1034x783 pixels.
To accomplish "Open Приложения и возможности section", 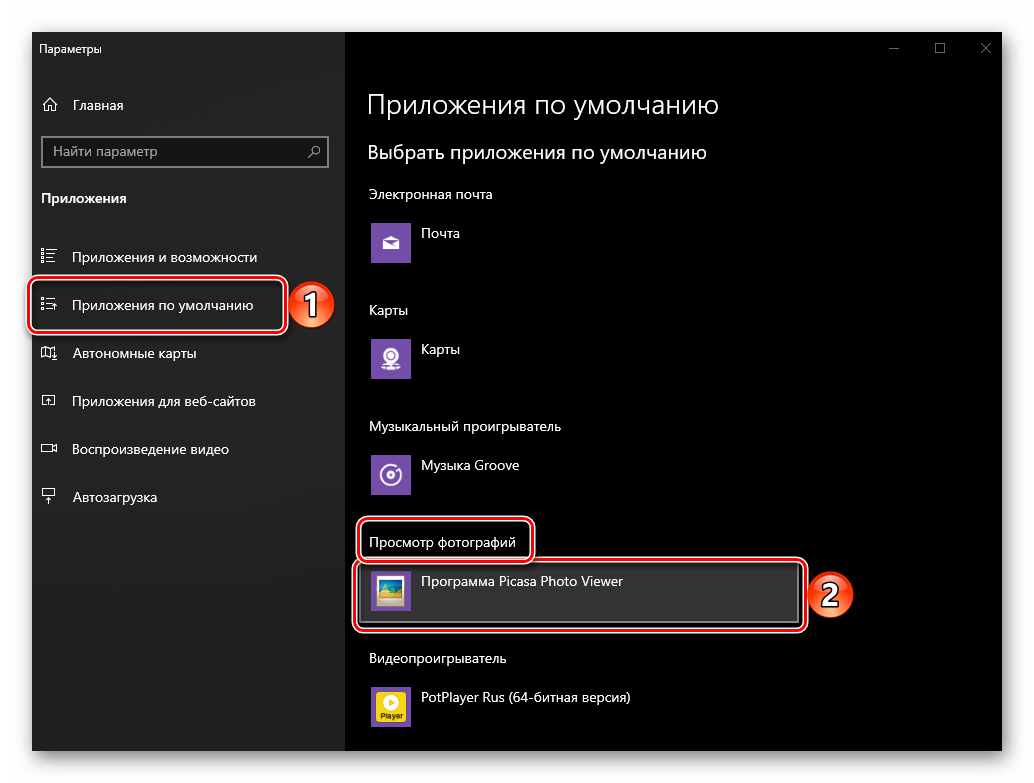I will tap(164, 257).
